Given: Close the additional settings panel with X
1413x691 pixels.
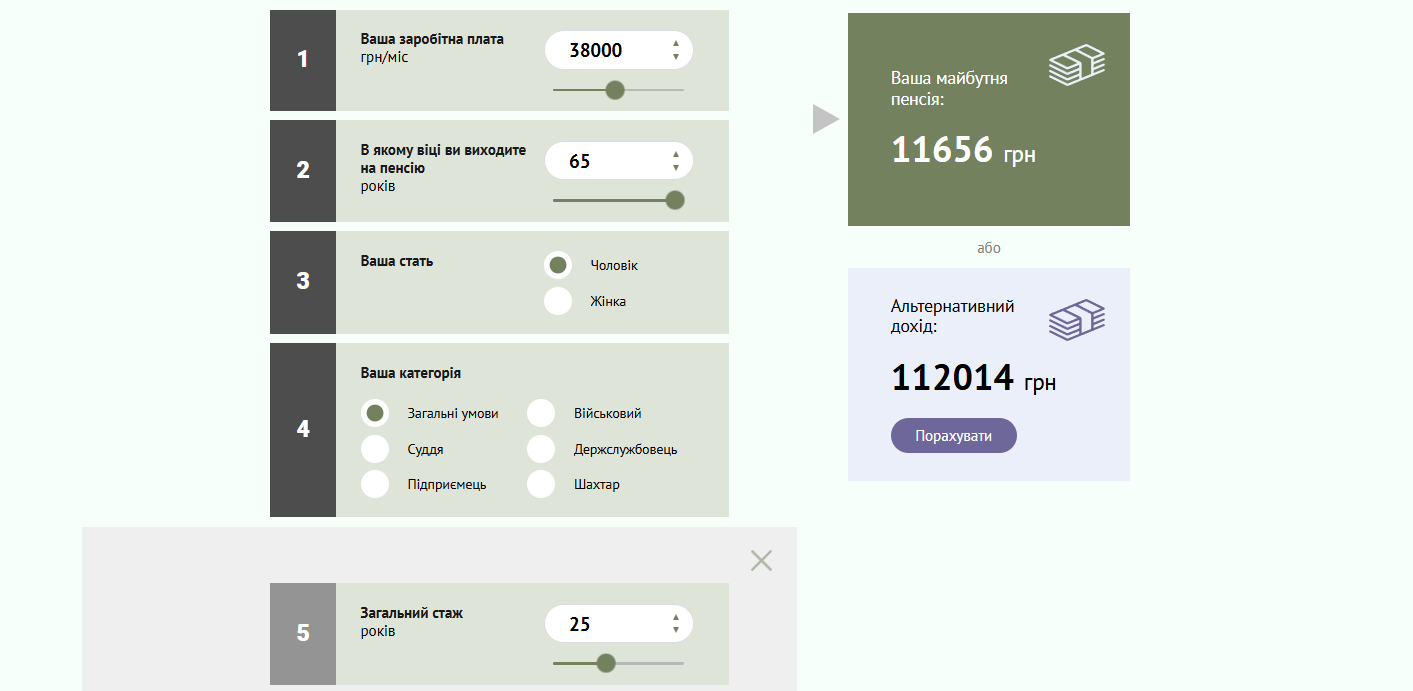Looking at the screenshot, I should point(761,561).
